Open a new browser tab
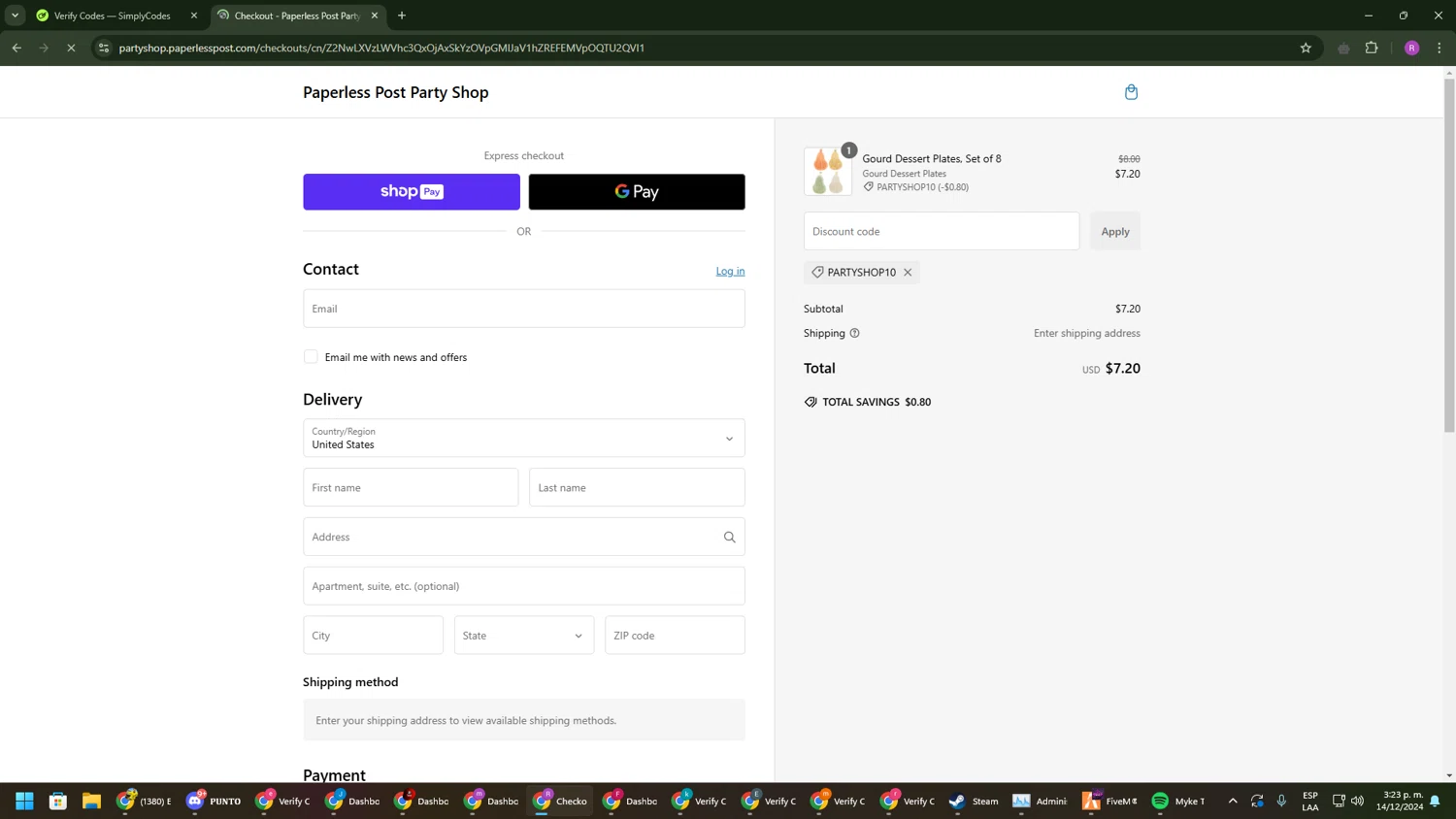This screenshot has width=1456, height=819. click(x=402, y=16)
